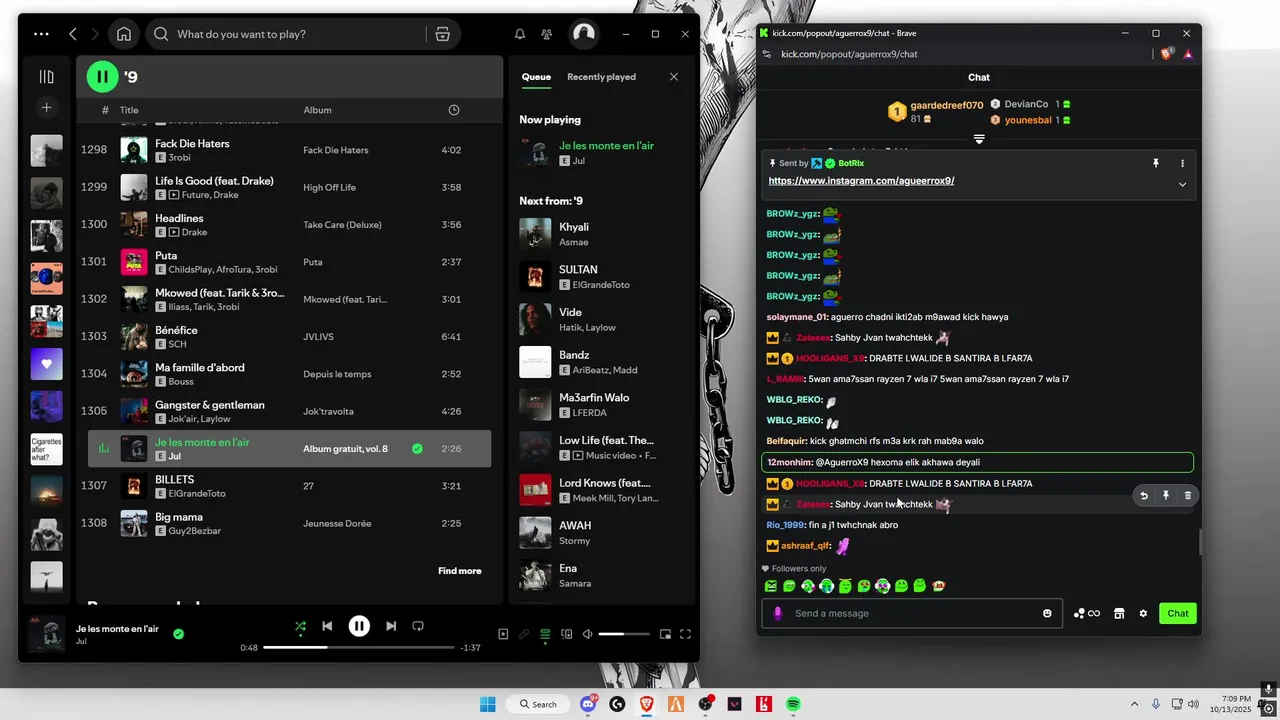Expand gift leaderboard handle below gaardedreef070
Image resolution: width=1280 pixels, height=720 pixels.
[x=979, y=139]
